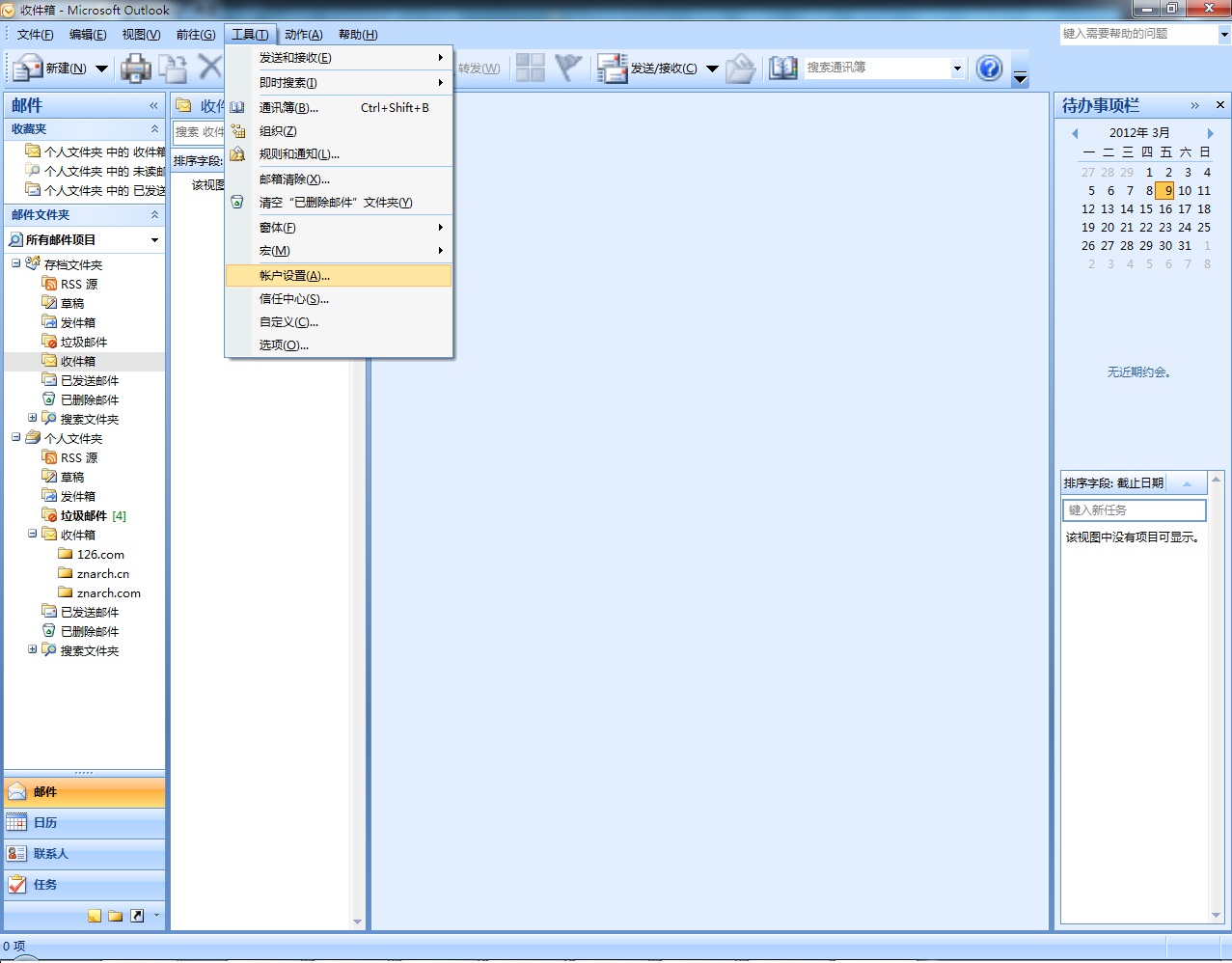This screenshot has height=963, width=1232.
Task: Go to previous month in calendar
Action: click(x=1075, y=133)
